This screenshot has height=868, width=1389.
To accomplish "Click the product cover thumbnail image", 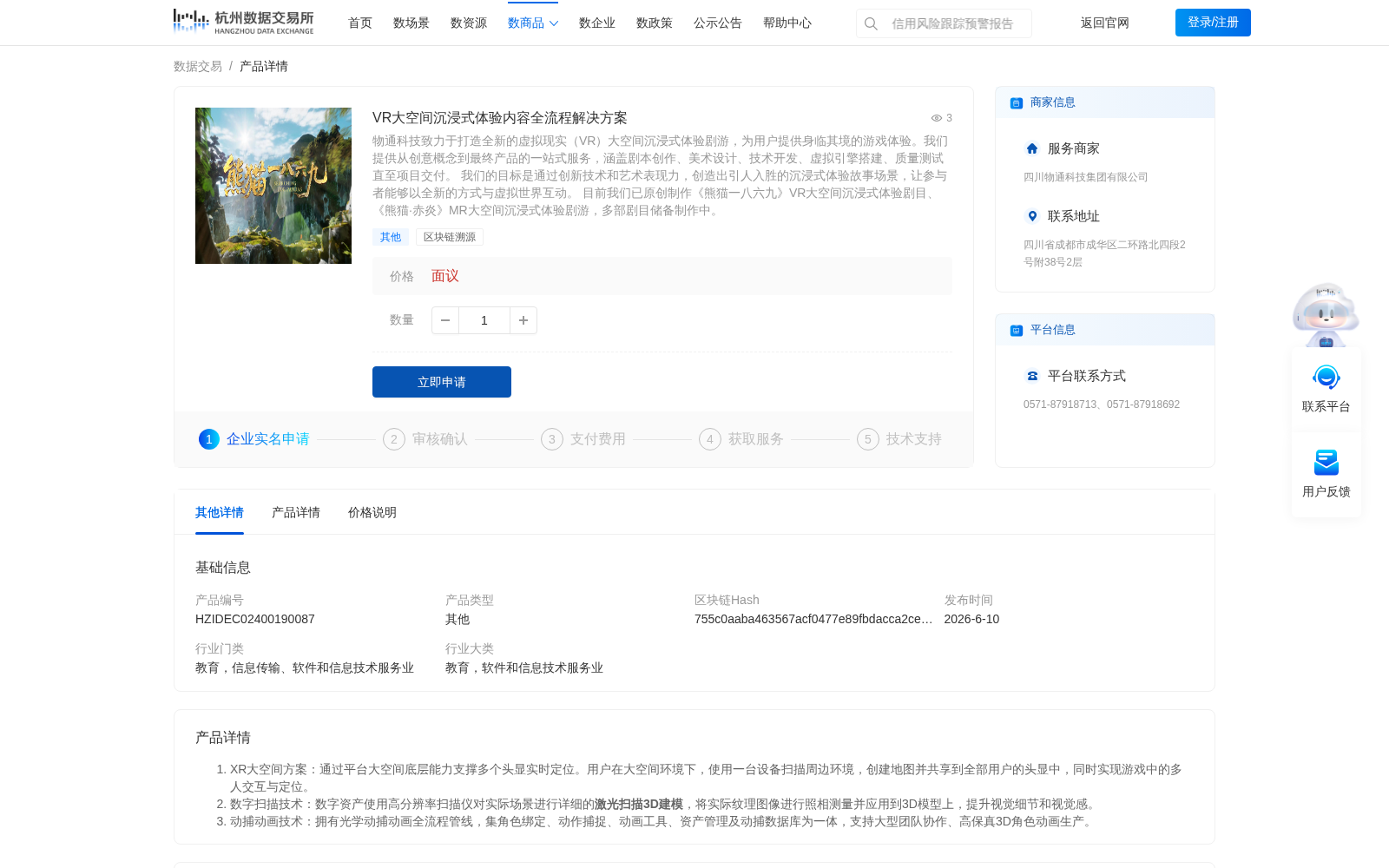I will (273, 186).
